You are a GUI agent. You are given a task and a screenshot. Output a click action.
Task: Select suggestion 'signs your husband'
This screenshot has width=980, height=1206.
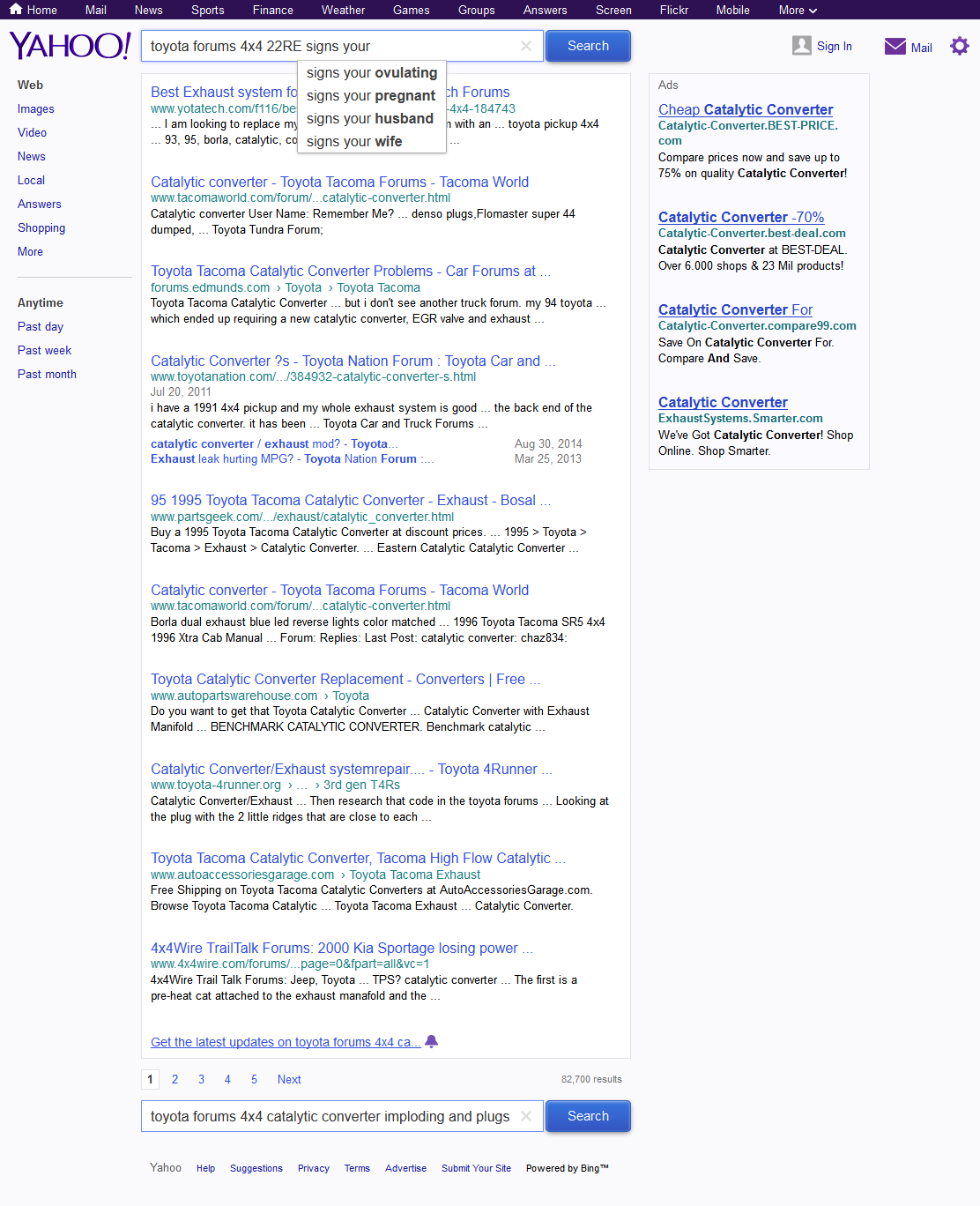click(372, 118)
